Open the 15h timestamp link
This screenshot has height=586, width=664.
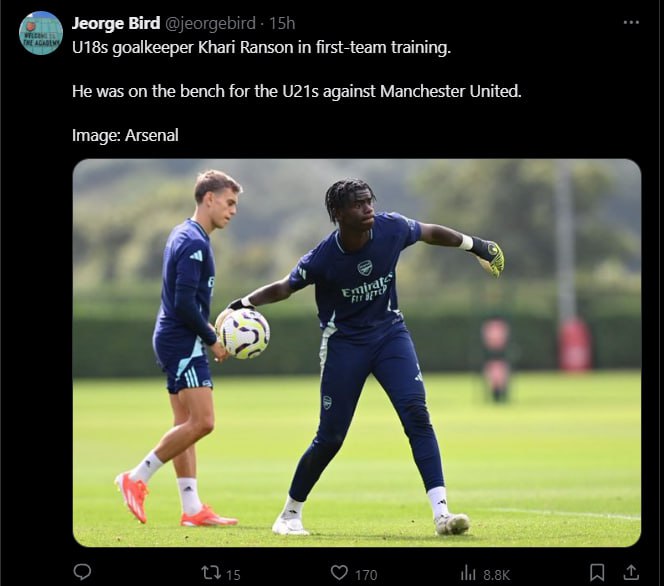282,23
